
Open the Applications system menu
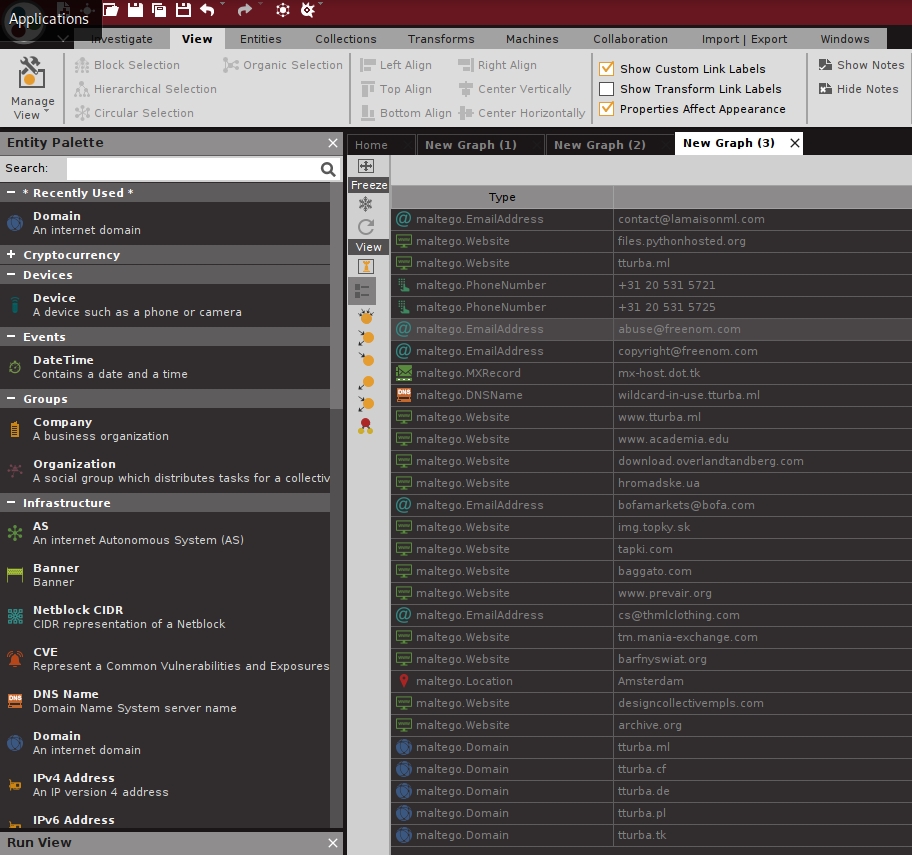[x=49, y=19]
